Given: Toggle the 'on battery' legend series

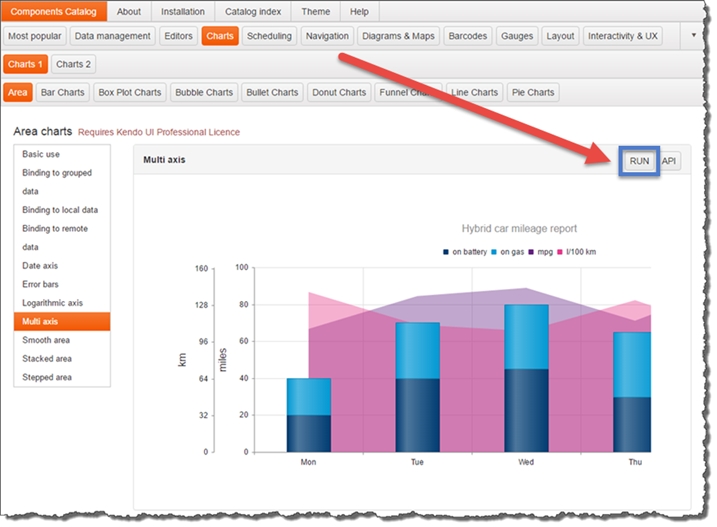Looking at the screenshot, I should tap(465, 252).
